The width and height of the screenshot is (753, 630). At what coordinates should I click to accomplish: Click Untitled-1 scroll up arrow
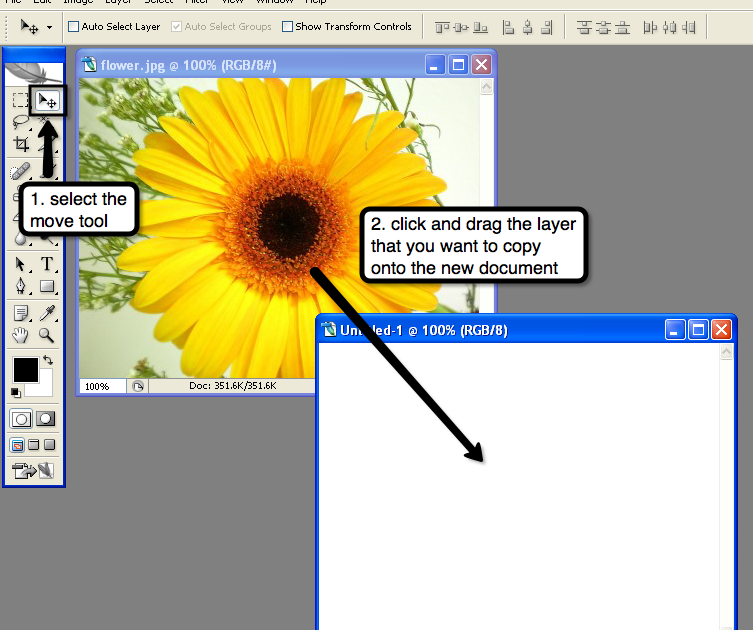(726, 352)
